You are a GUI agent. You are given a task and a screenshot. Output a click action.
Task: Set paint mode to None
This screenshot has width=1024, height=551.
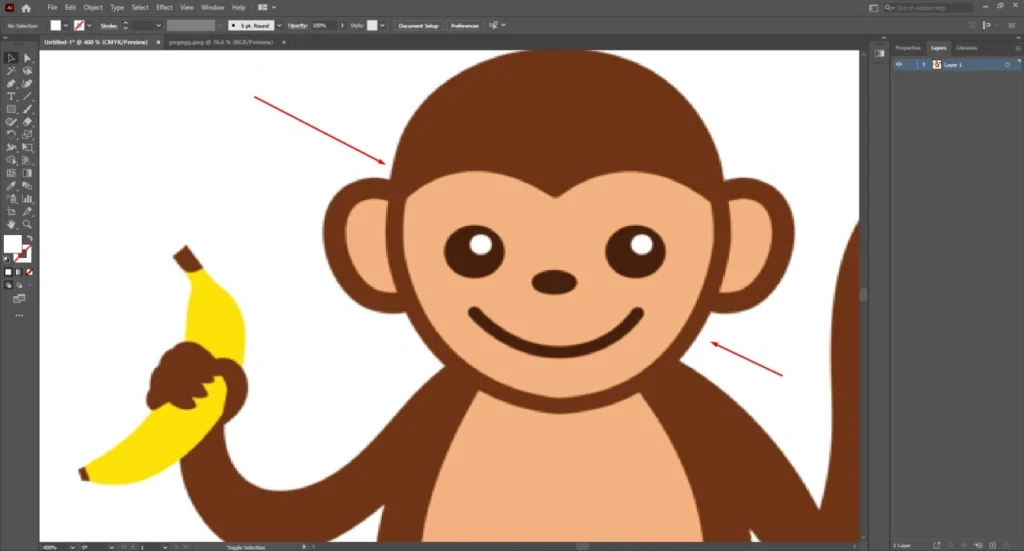pyautogui.click(x=29, y=272)
